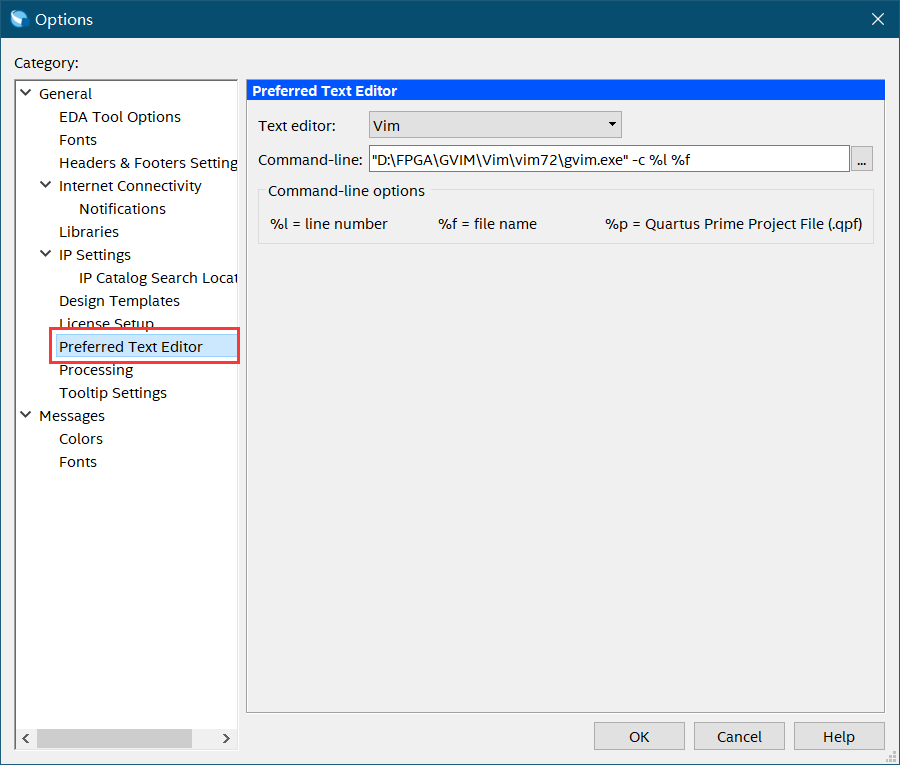Click the Cancel button
The width and height of the screenshot is (900, 765).
739,736
